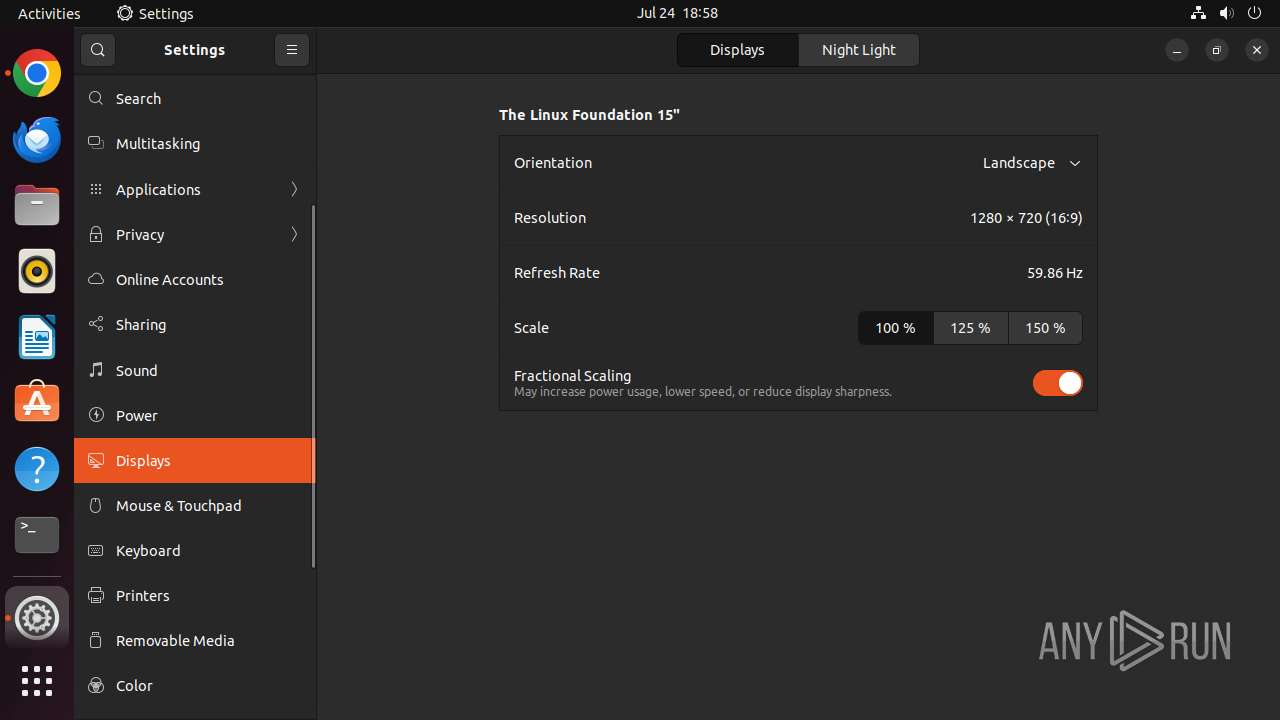Disable the Fractional Scaling switch
Image resolution: width=1280 pixels, height=720 pixels.
click(1057, 383)
